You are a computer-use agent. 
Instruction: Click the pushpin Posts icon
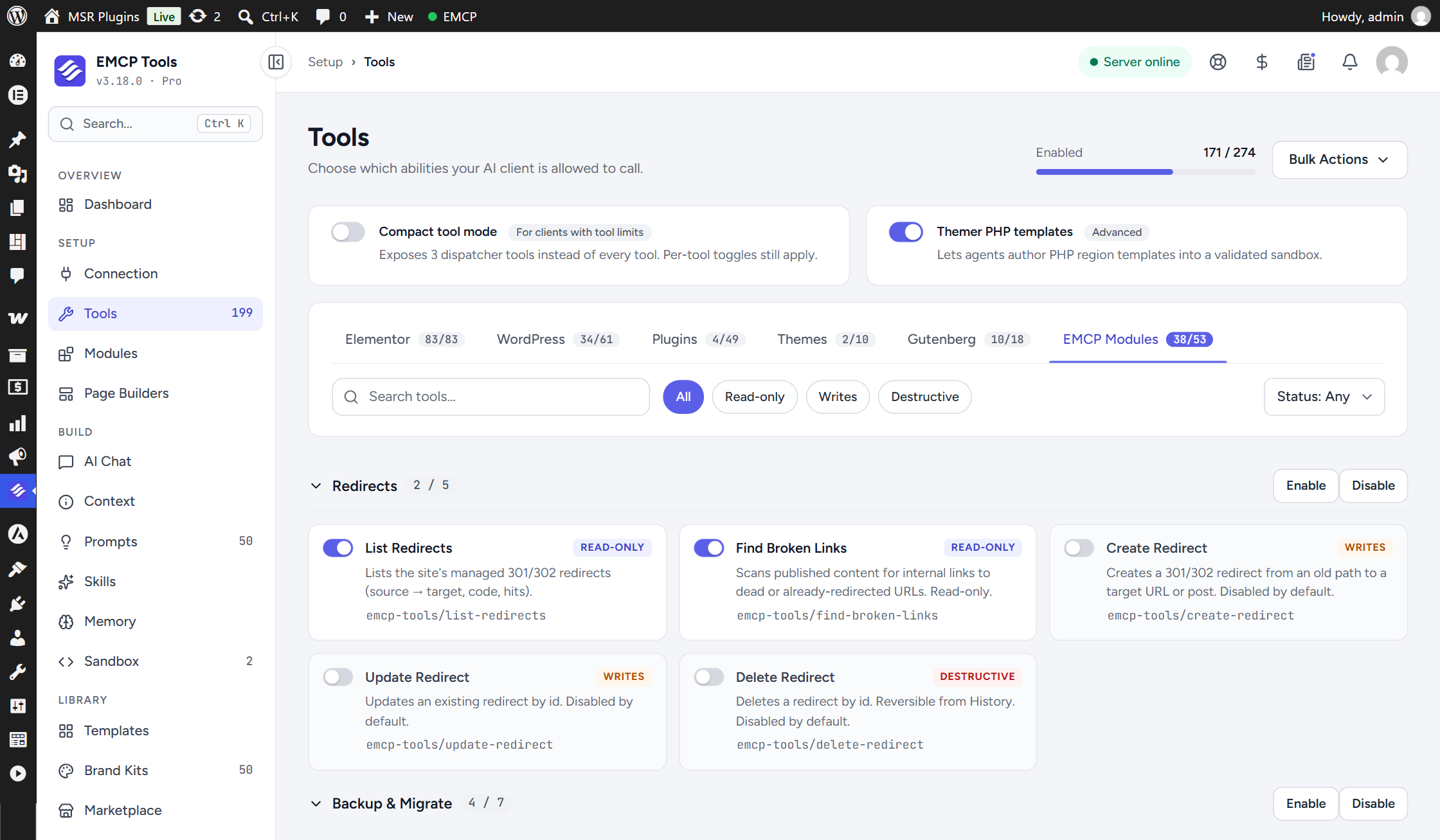[x=18, y=139]
